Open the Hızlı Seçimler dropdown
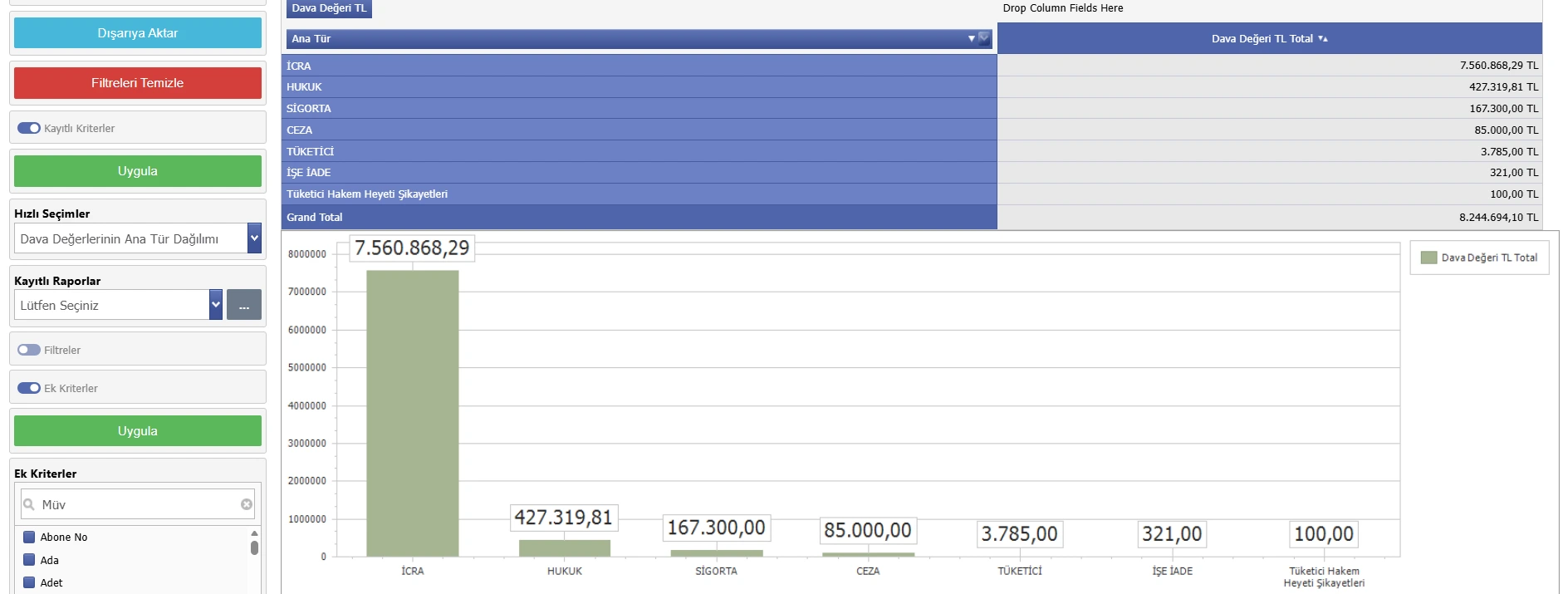This screenshot has width=1568, height=594. 254,238
